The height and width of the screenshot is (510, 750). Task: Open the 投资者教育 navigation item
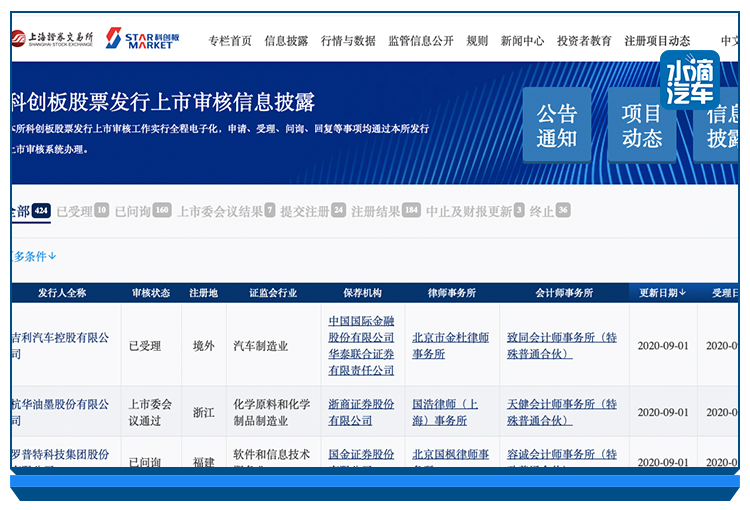click(584, 41)
